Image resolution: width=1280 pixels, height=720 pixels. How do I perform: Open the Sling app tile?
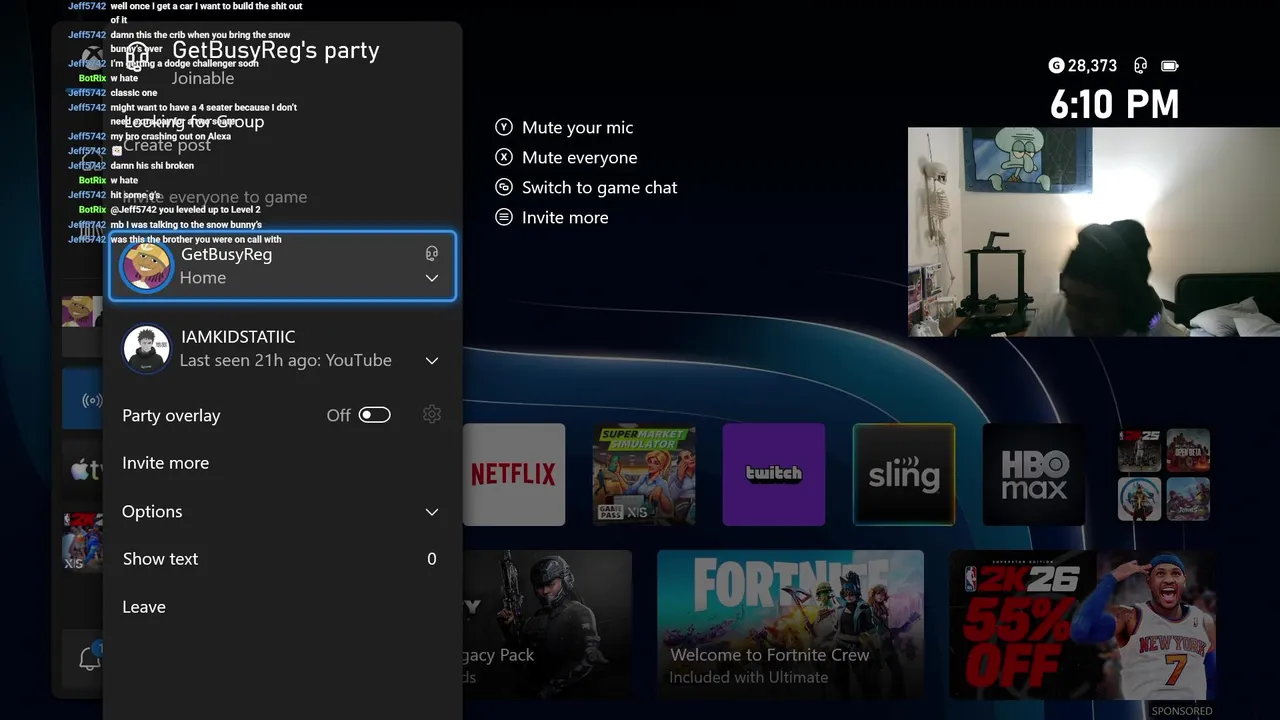click(904, 474)
